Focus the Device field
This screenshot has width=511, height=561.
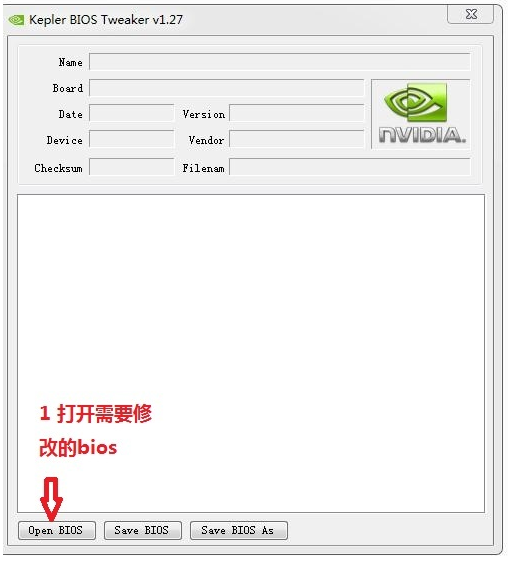point(132,140)
